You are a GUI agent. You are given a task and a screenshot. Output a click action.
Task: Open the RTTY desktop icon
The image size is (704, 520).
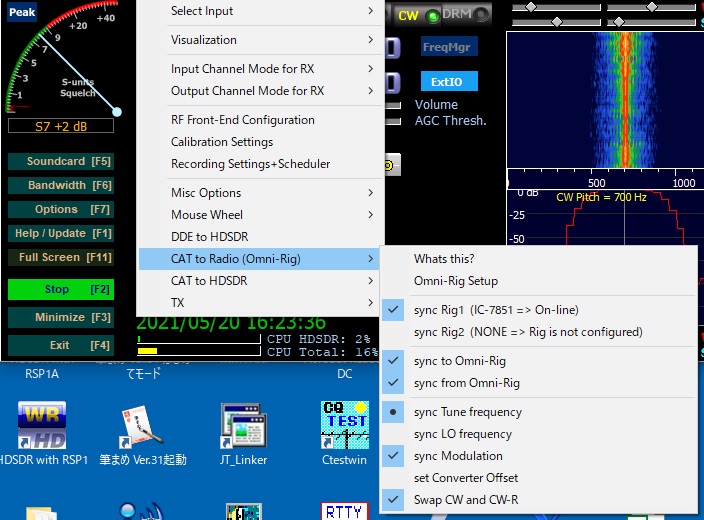point(344,511)
